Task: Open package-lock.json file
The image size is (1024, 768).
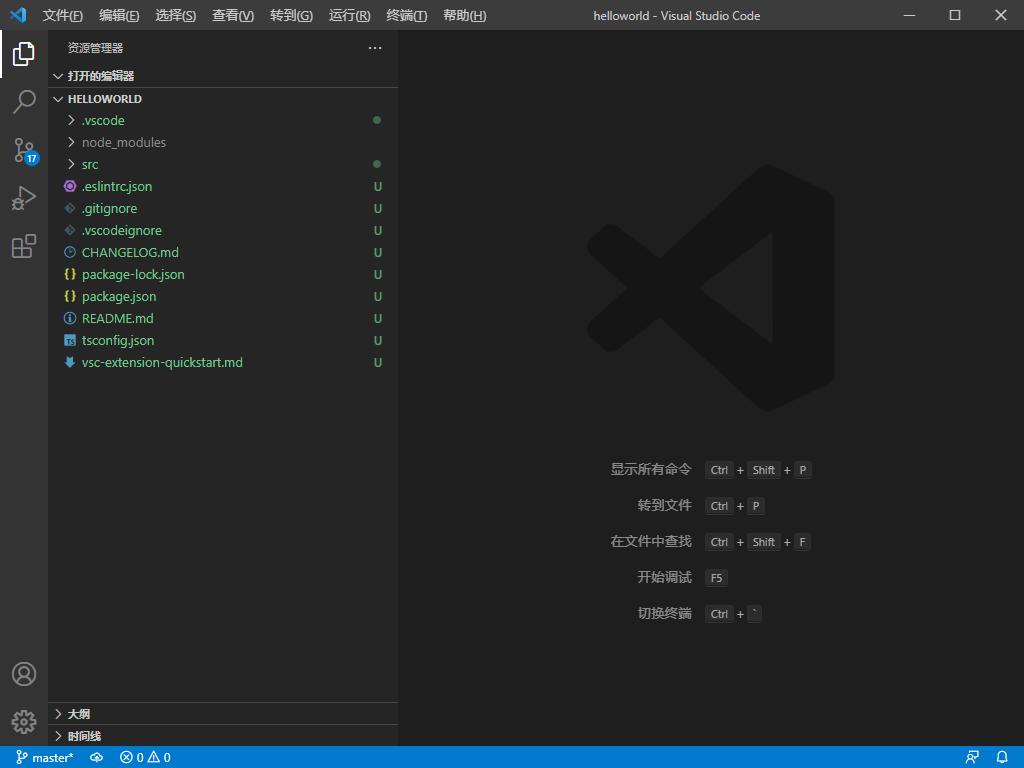Action: (x=223, y=274)
